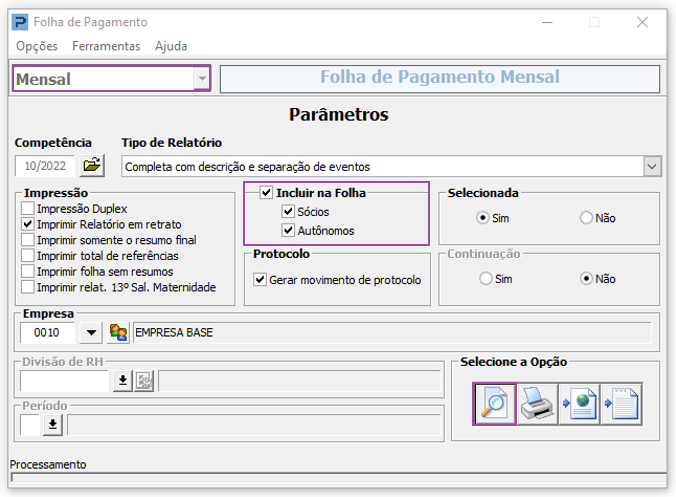Check Imprimir total de referências

click(x=28, y=256)
